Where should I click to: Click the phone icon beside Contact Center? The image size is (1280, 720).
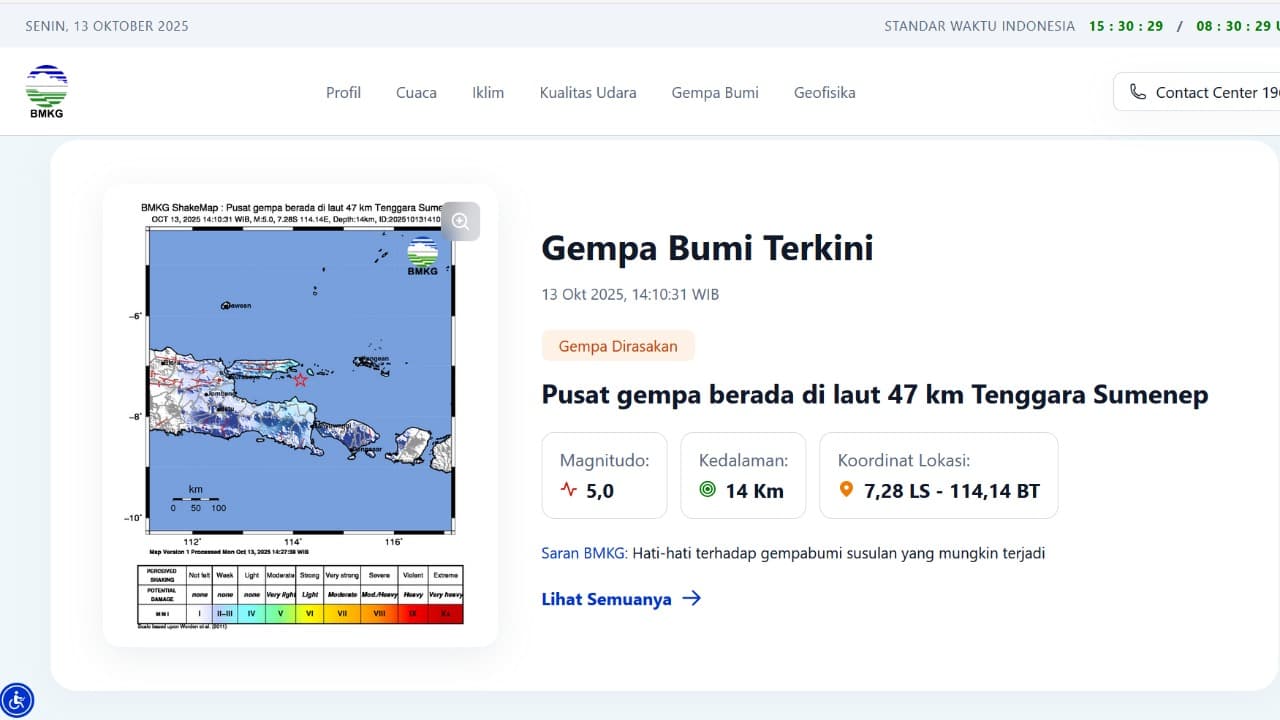click(x=1138, y=91)
